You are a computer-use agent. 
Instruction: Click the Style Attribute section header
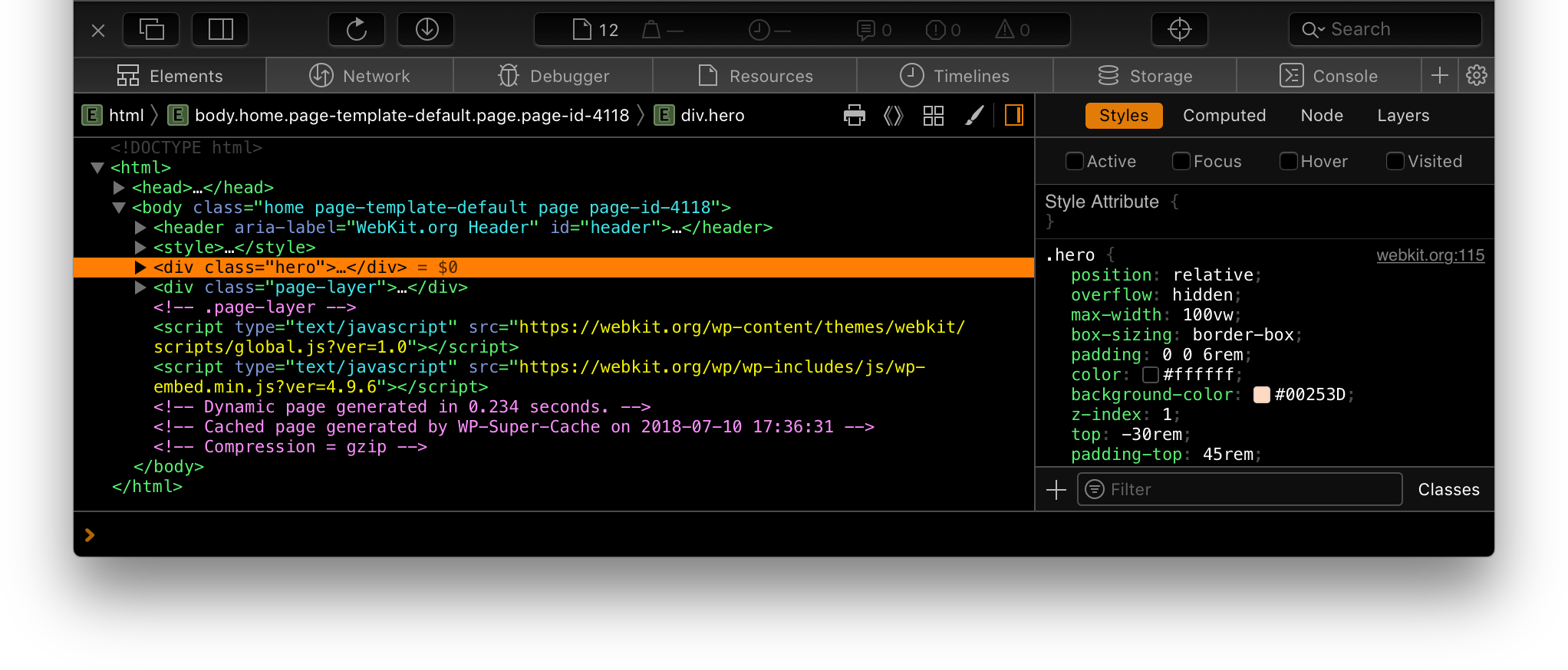click(1102, 202)
